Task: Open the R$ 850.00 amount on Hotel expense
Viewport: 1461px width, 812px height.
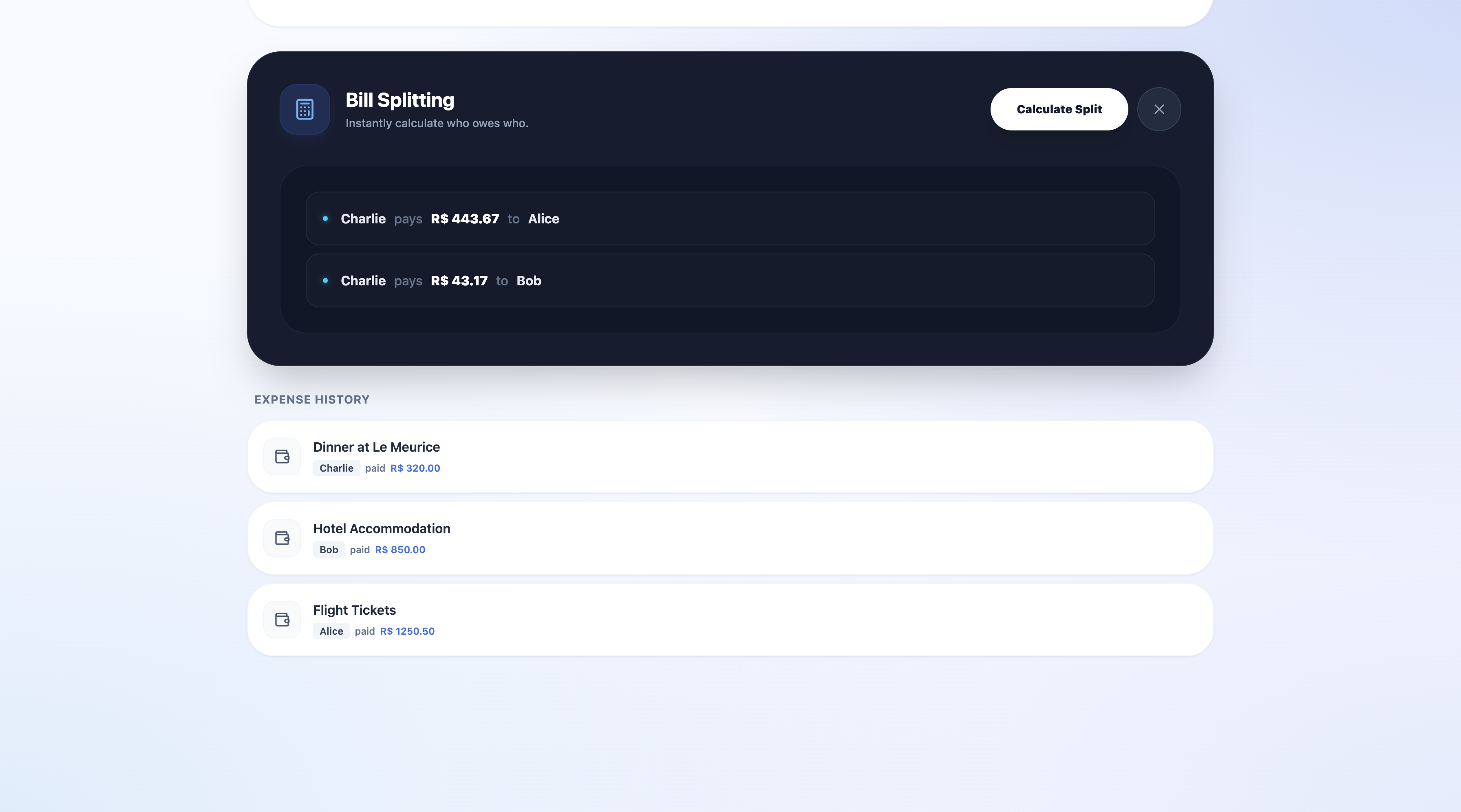Action: click(x=399, y=549)
